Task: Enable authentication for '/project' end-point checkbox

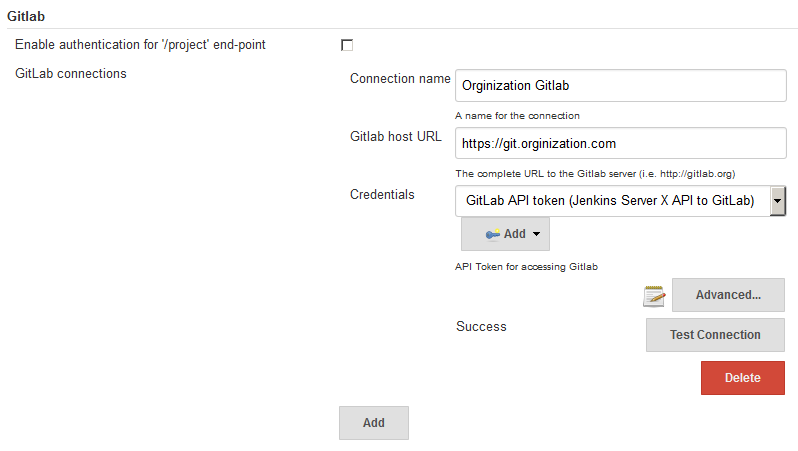Action: tap(347, 45)
